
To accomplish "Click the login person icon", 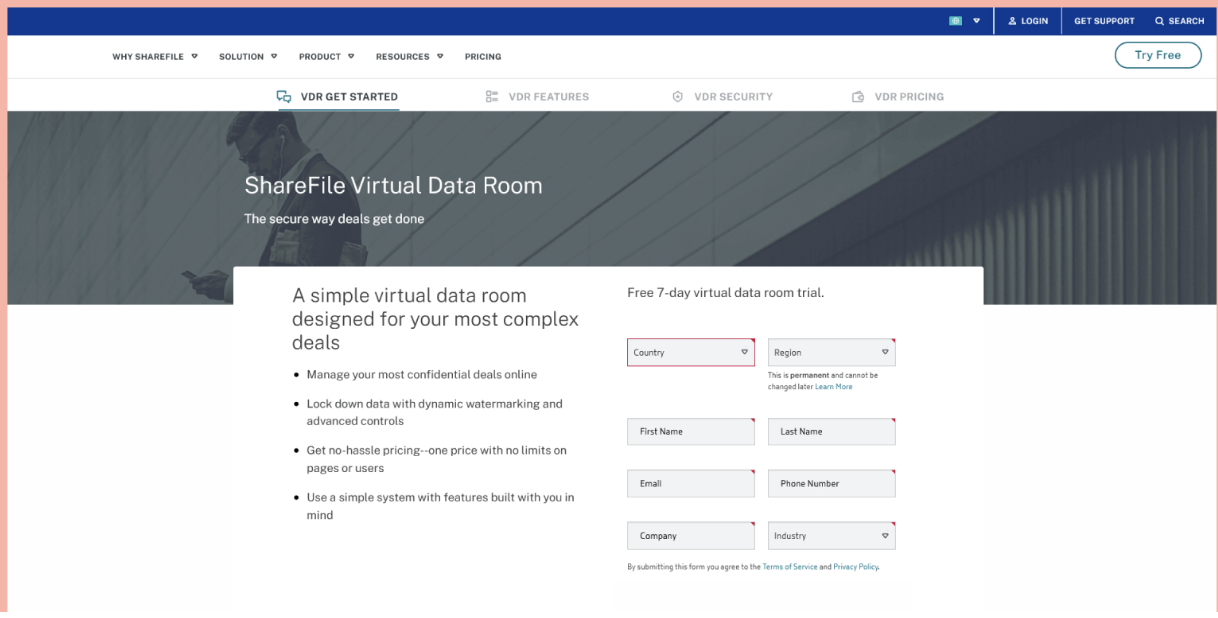I will pos(1012,21).
